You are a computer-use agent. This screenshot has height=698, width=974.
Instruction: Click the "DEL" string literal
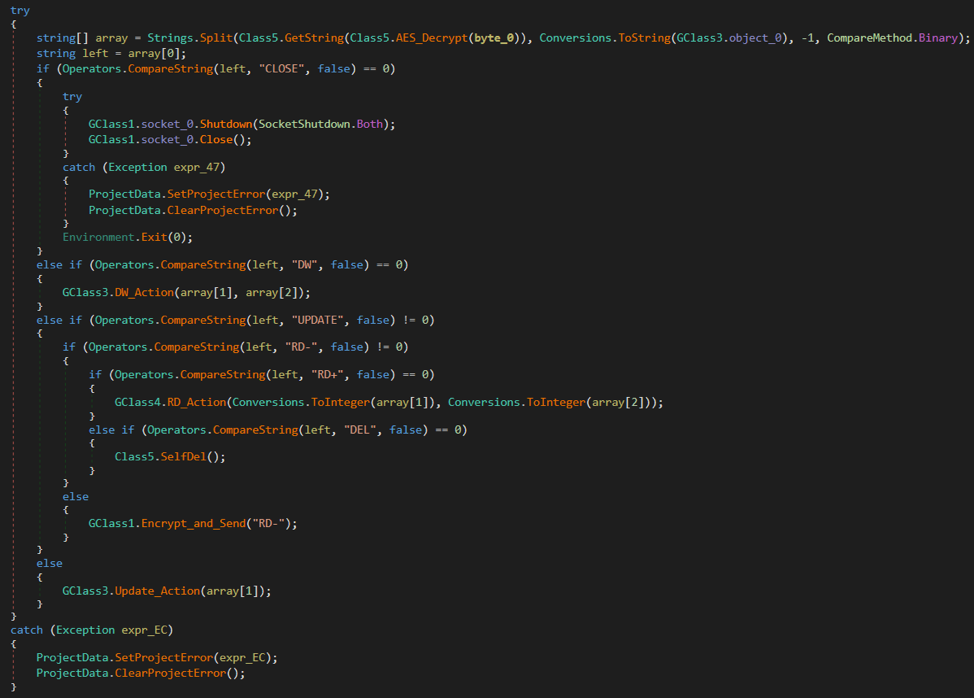coord(360,430)
